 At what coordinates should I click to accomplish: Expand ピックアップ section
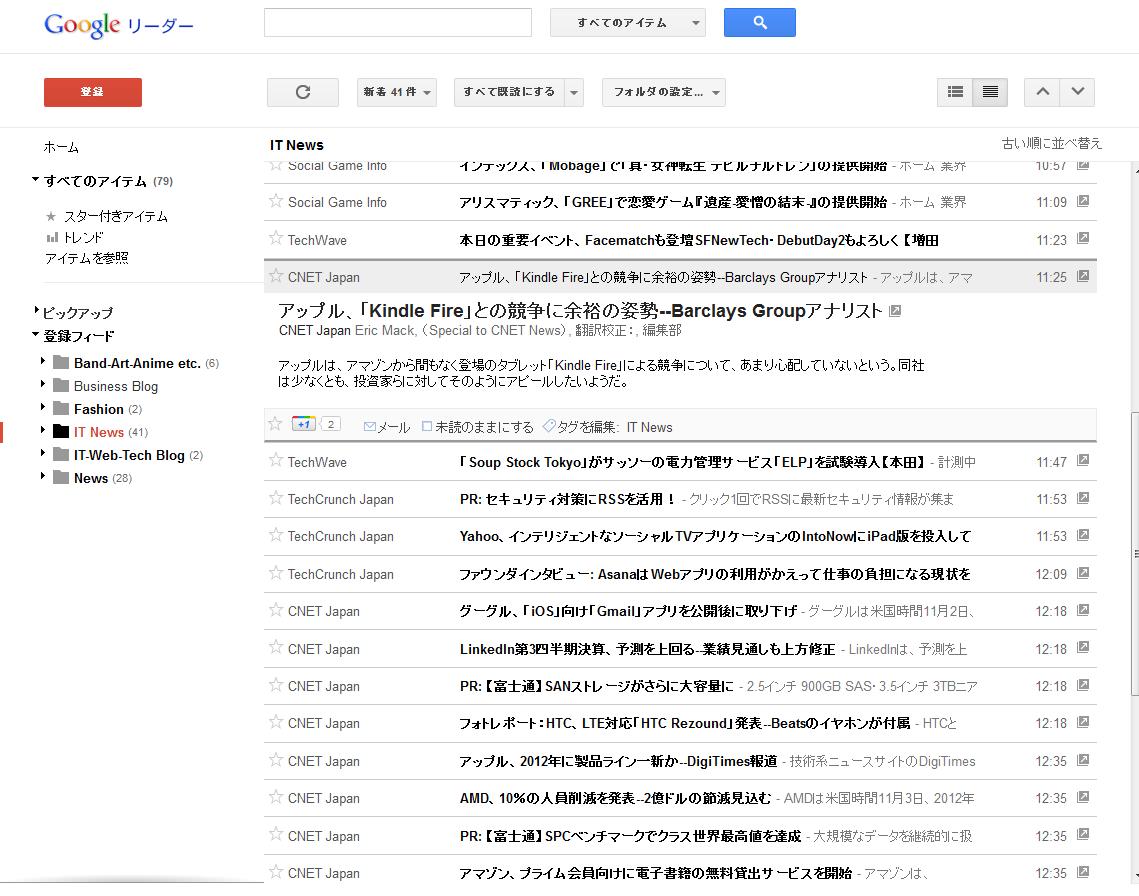tap(36, 311)
